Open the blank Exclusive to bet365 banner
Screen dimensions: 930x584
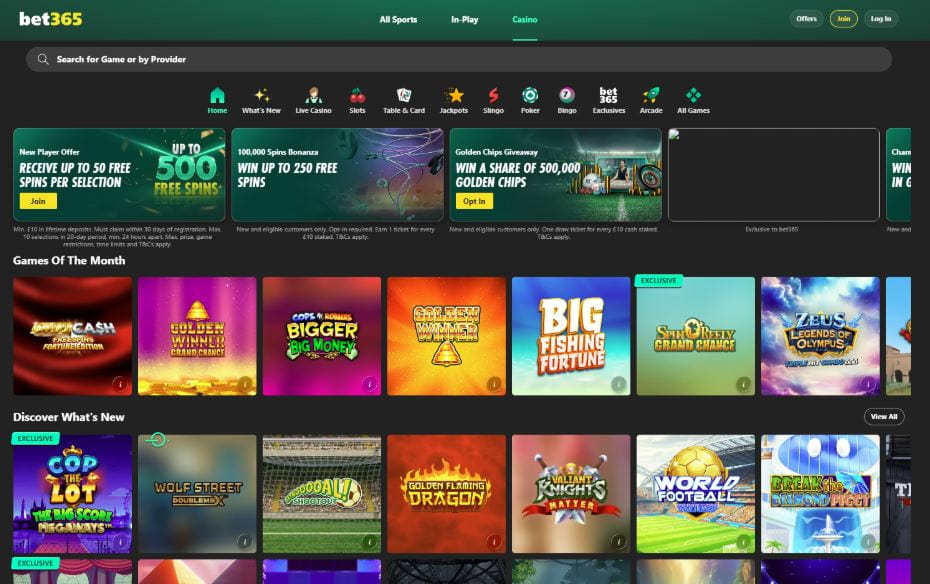pos(773,175)
